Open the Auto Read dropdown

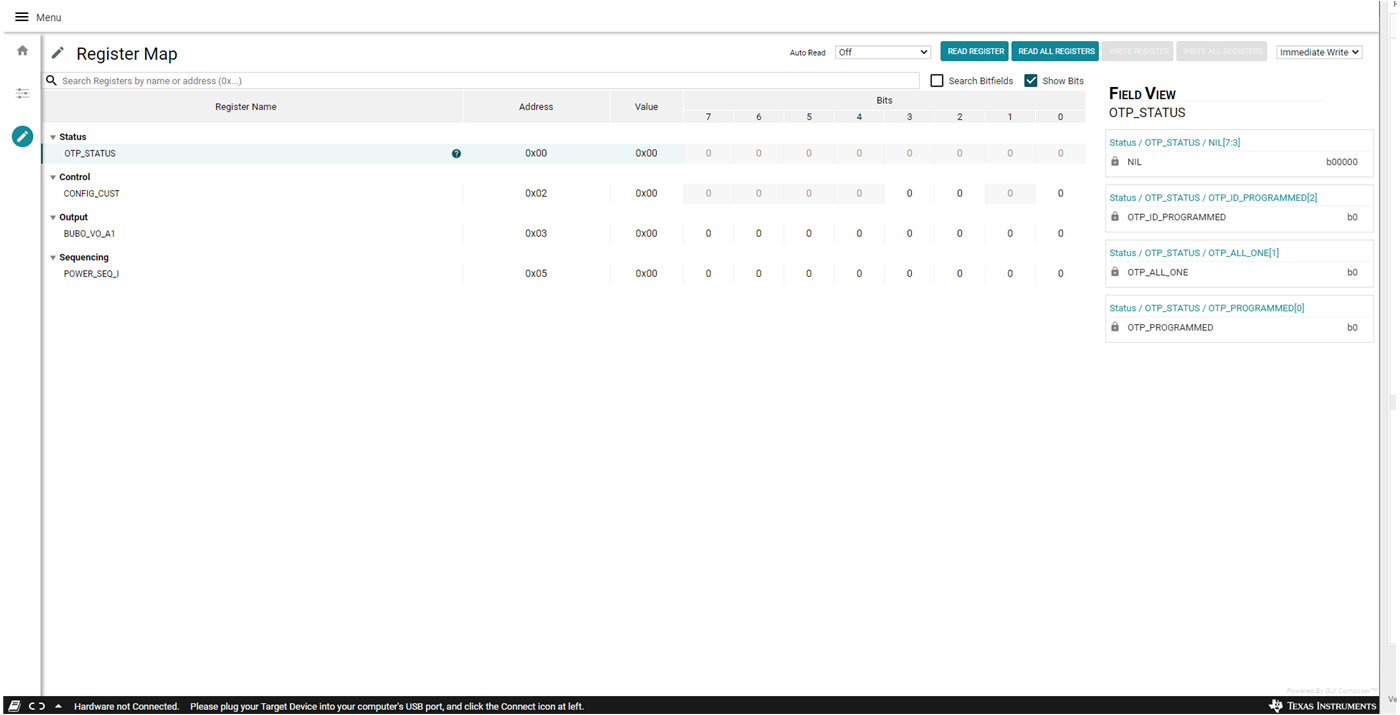point(882,51)
